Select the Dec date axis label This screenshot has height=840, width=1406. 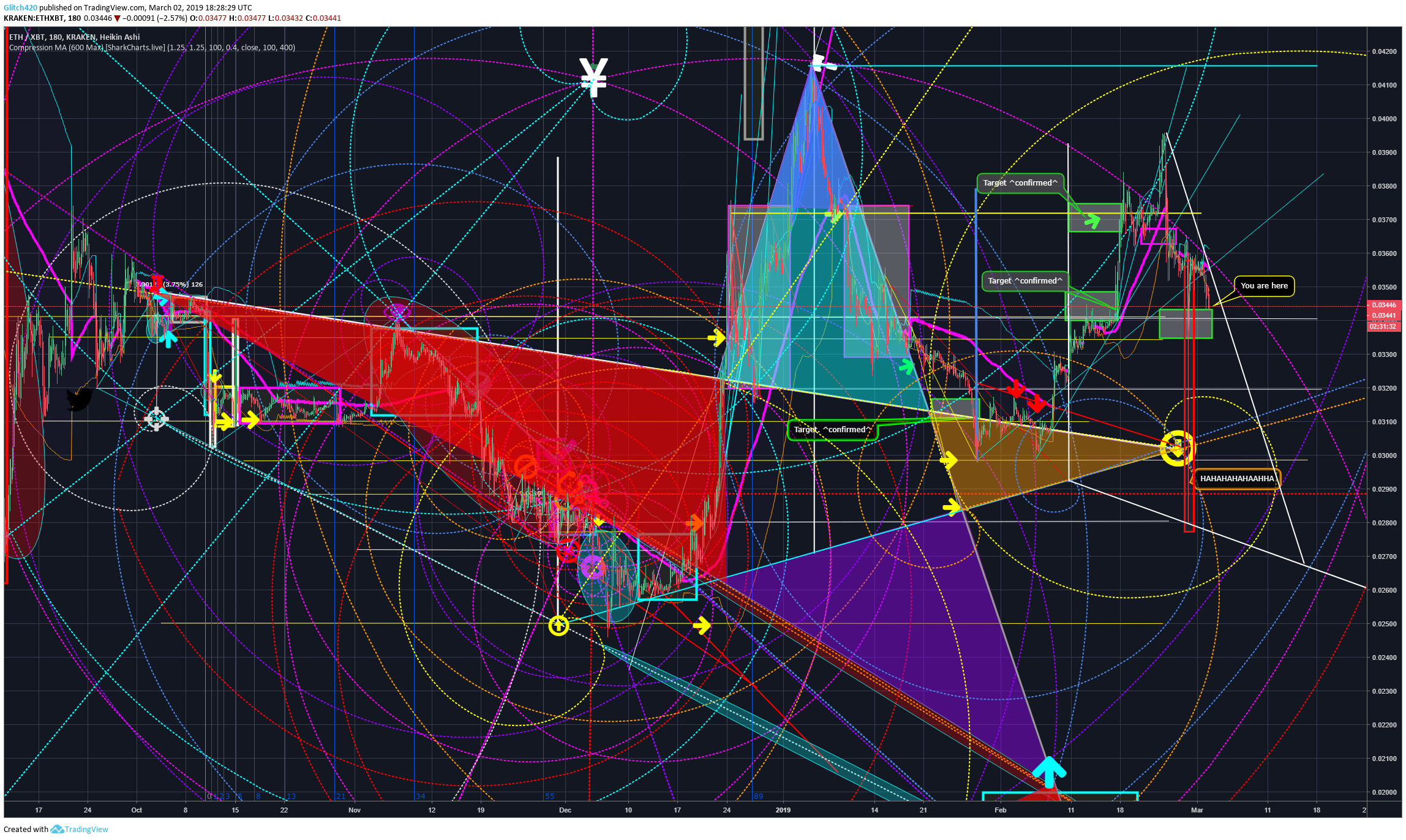565,810
